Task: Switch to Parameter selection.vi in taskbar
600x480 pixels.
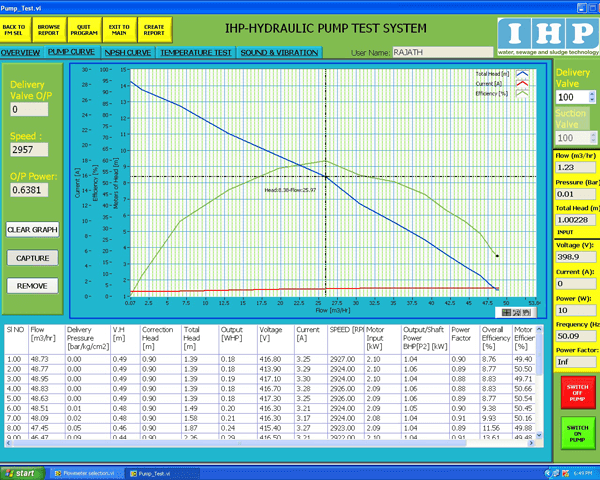Action: coord(87,472)
